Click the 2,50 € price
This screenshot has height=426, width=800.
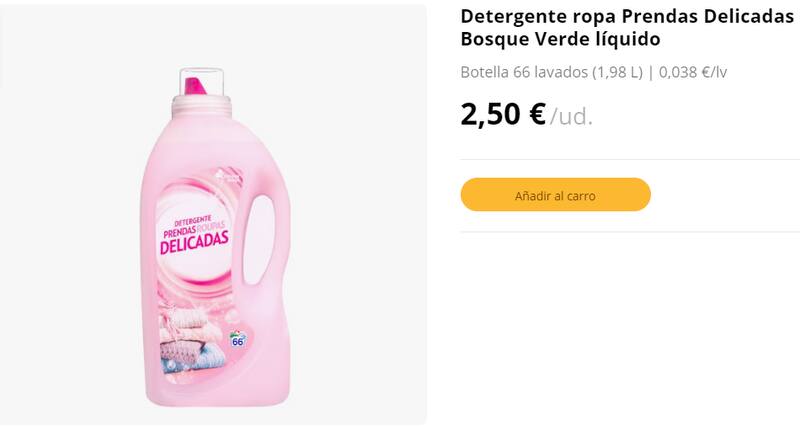pos(503,114)
